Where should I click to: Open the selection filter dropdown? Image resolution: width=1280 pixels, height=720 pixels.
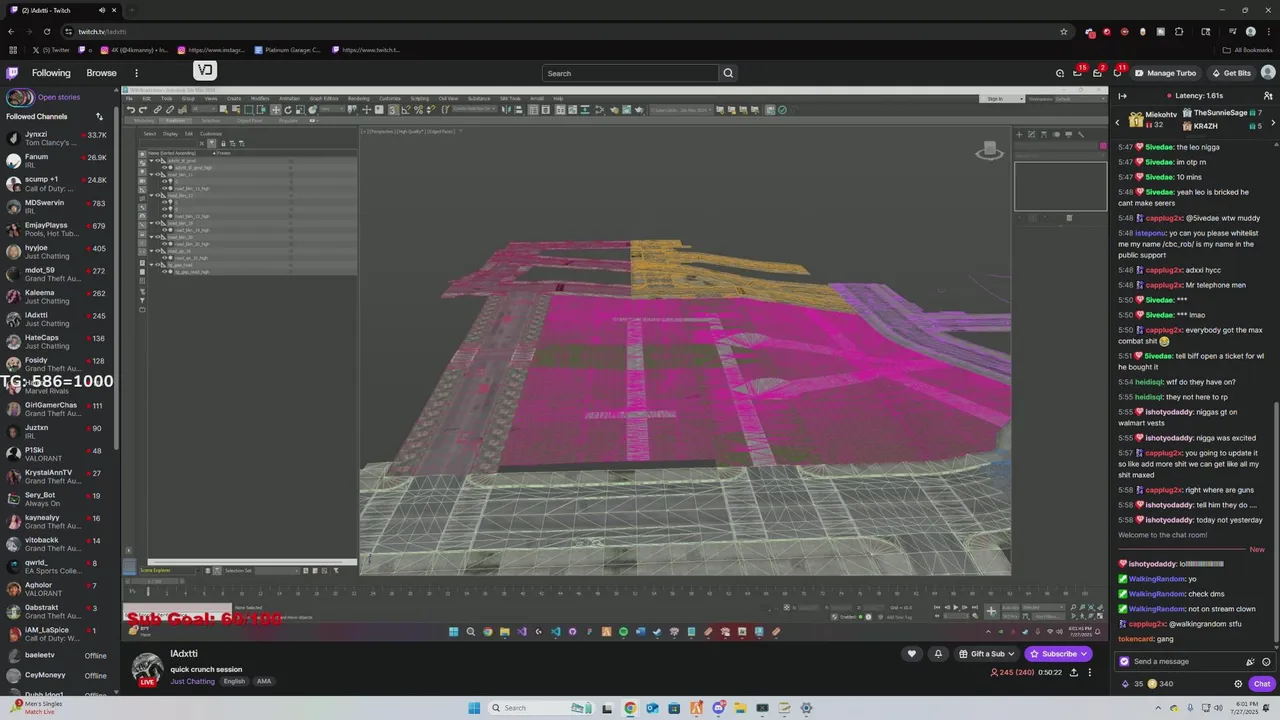tap(204, 110)
